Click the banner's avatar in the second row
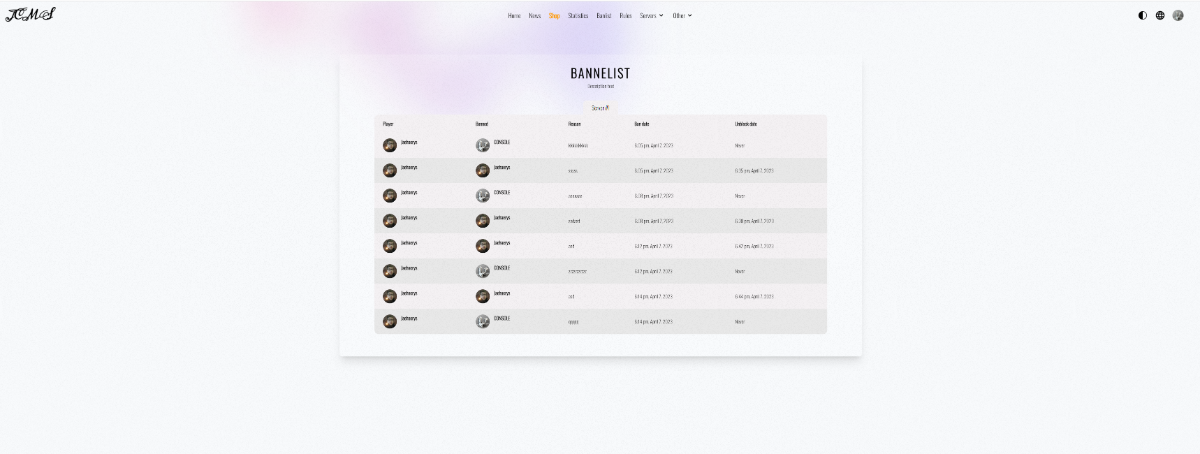 (483, 170)
